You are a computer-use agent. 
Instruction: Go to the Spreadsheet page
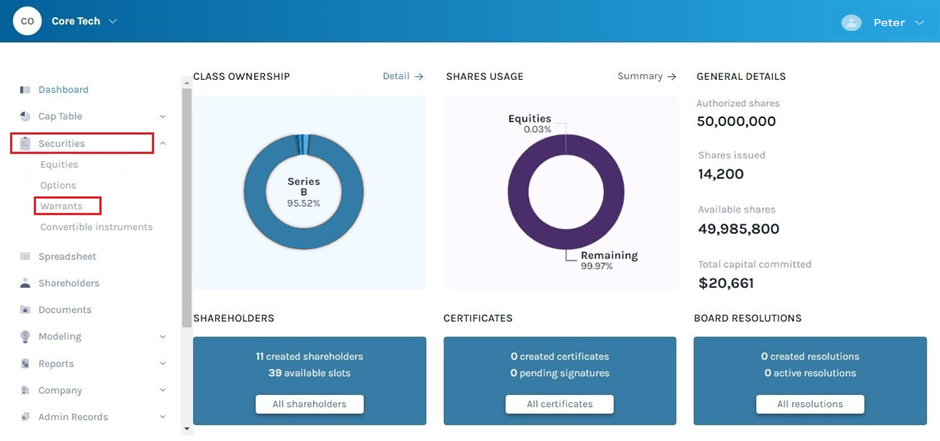click(x=67, y=256)
